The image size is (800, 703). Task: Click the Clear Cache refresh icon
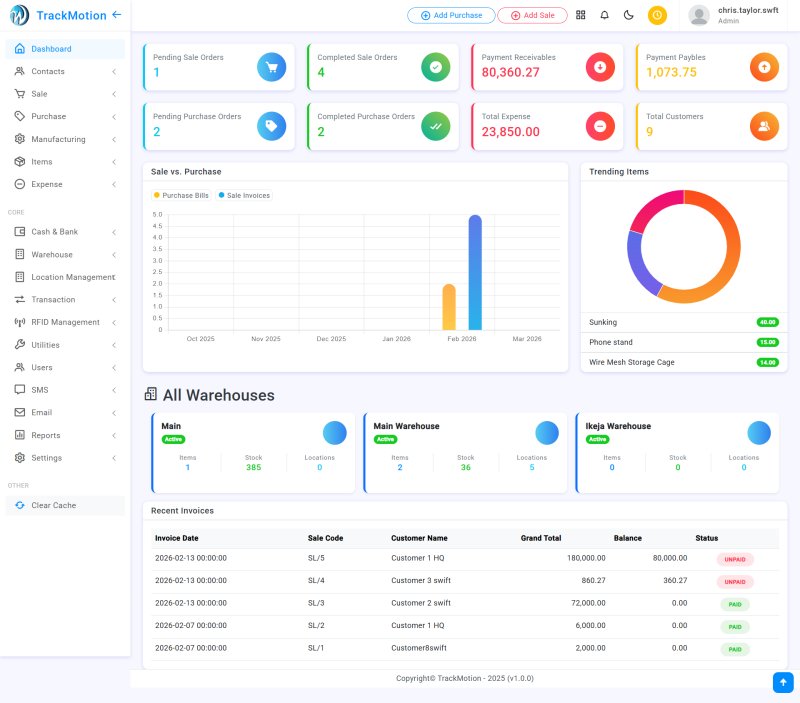[18, 505]
